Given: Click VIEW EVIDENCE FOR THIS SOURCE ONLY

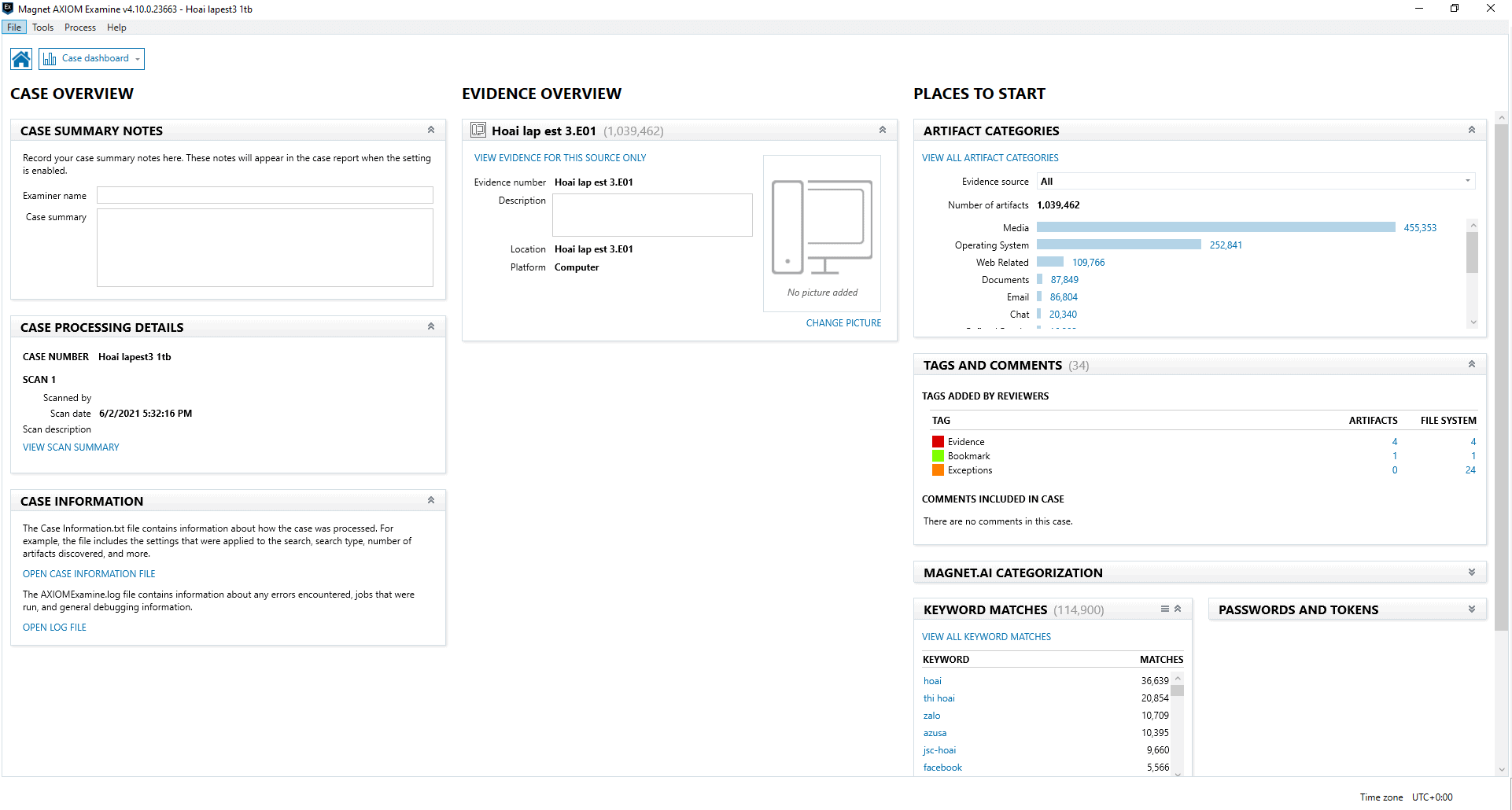Looking at the screenshot, I should [x=560, y=158].
